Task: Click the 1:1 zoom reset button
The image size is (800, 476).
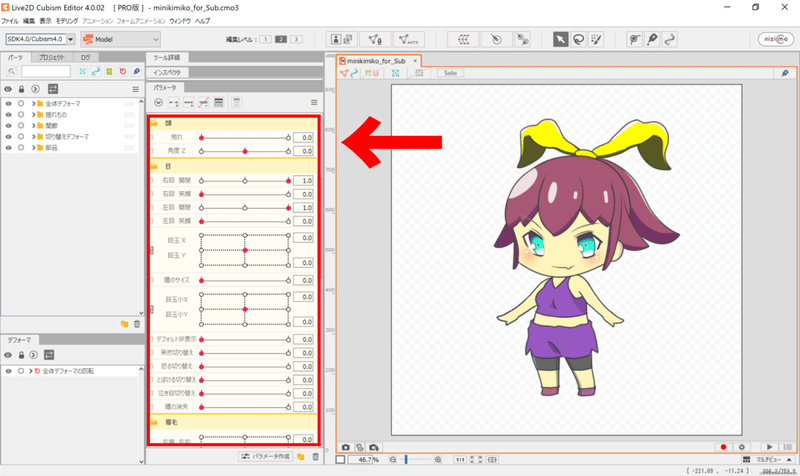Action: (460, 460)
